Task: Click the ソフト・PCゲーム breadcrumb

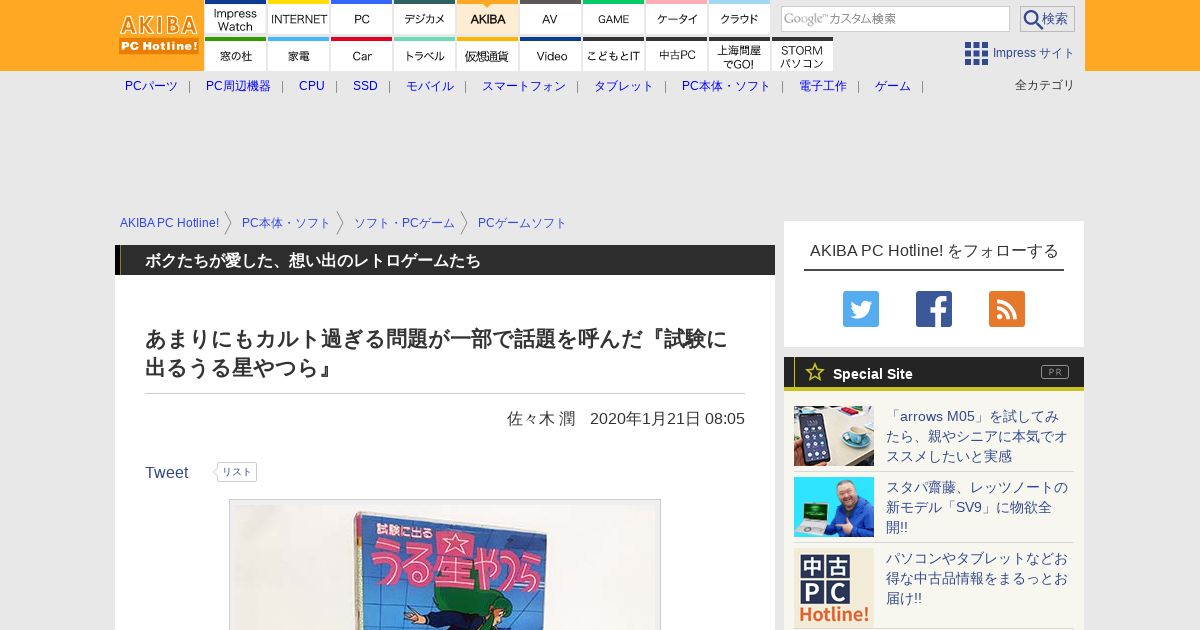Action: (404, 223)
